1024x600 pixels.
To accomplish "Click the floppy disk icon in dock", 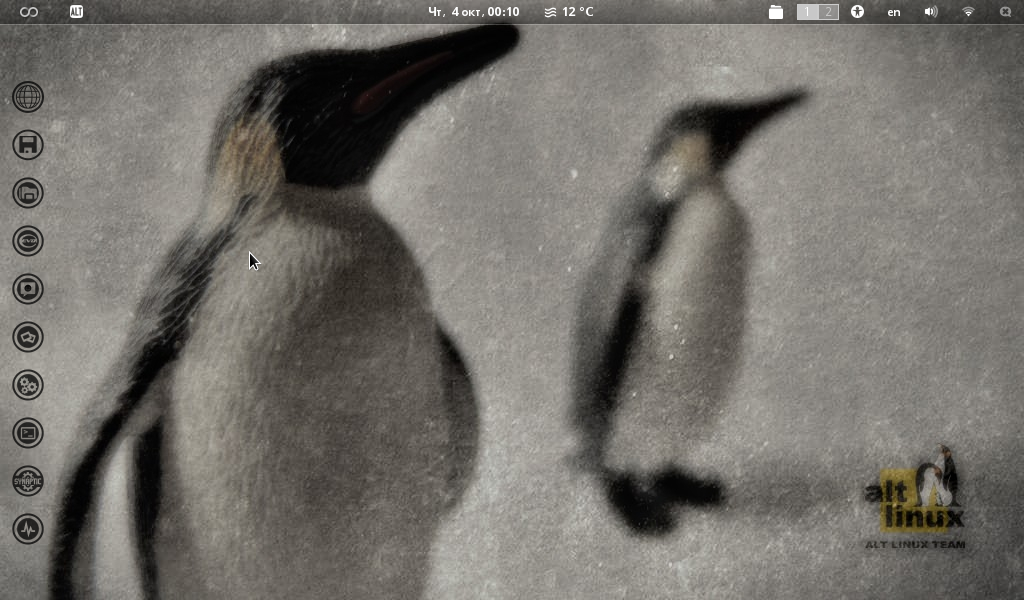I will [28, 145].
